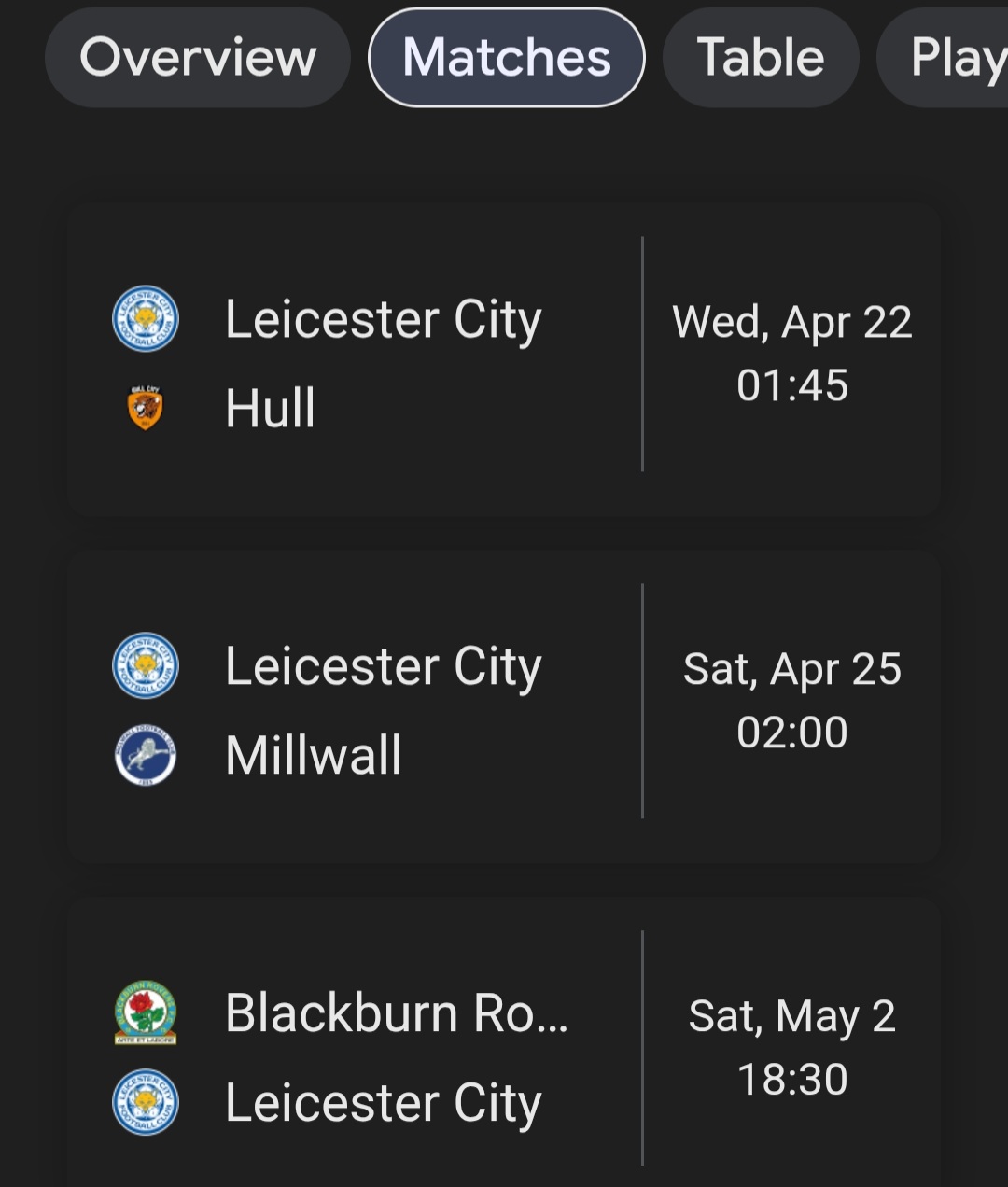Open the Table tab
The width and height of the screenshot is (1008, 1187).
(x=760, y=58)
